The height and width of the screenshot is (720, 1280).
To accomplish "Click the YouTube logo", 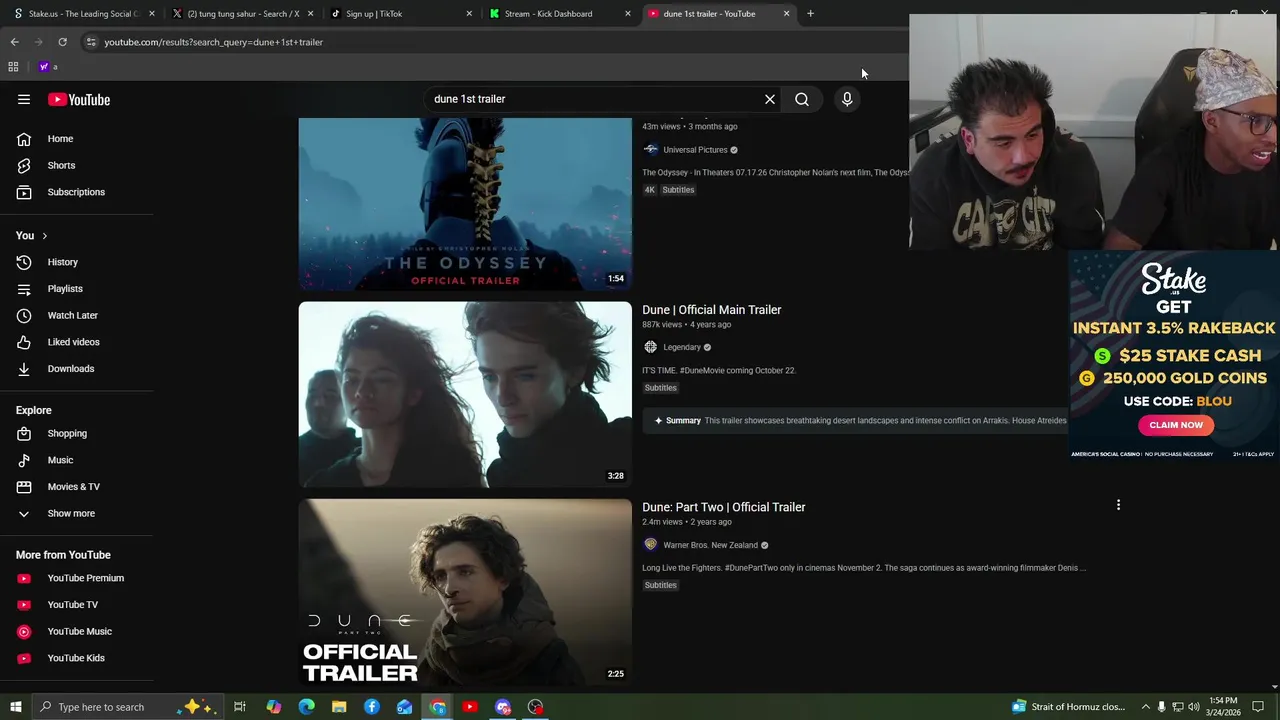I will pos(79,99).
